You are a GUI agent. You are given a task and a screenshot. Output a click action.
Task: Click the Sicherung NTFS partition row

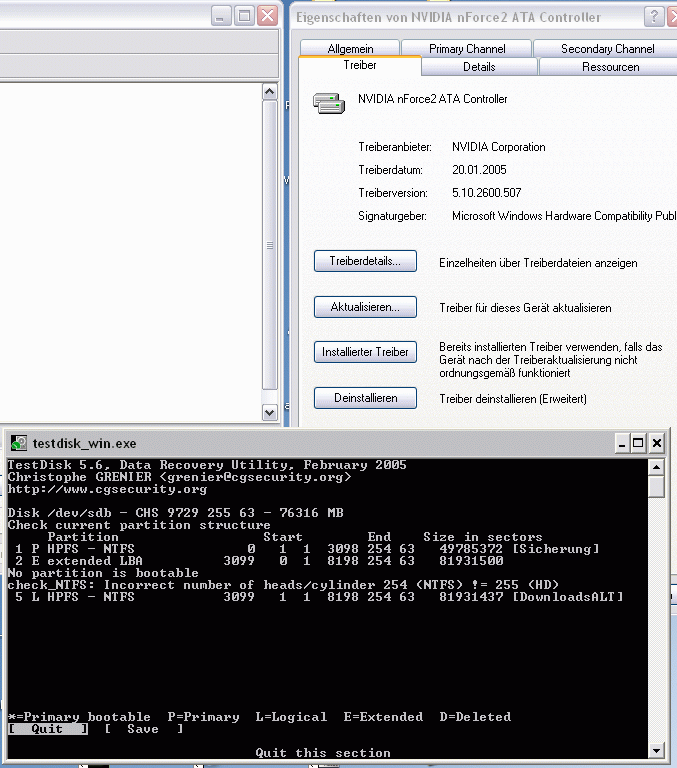point(307,549)
